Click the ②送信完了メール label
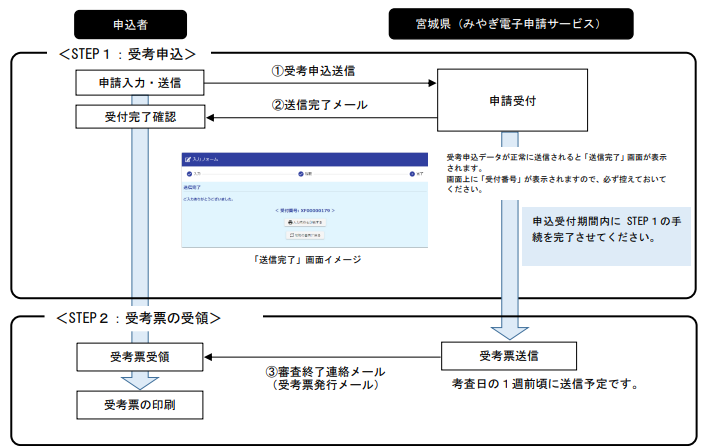This screenshot has height=447, width=706. (319, 105)
